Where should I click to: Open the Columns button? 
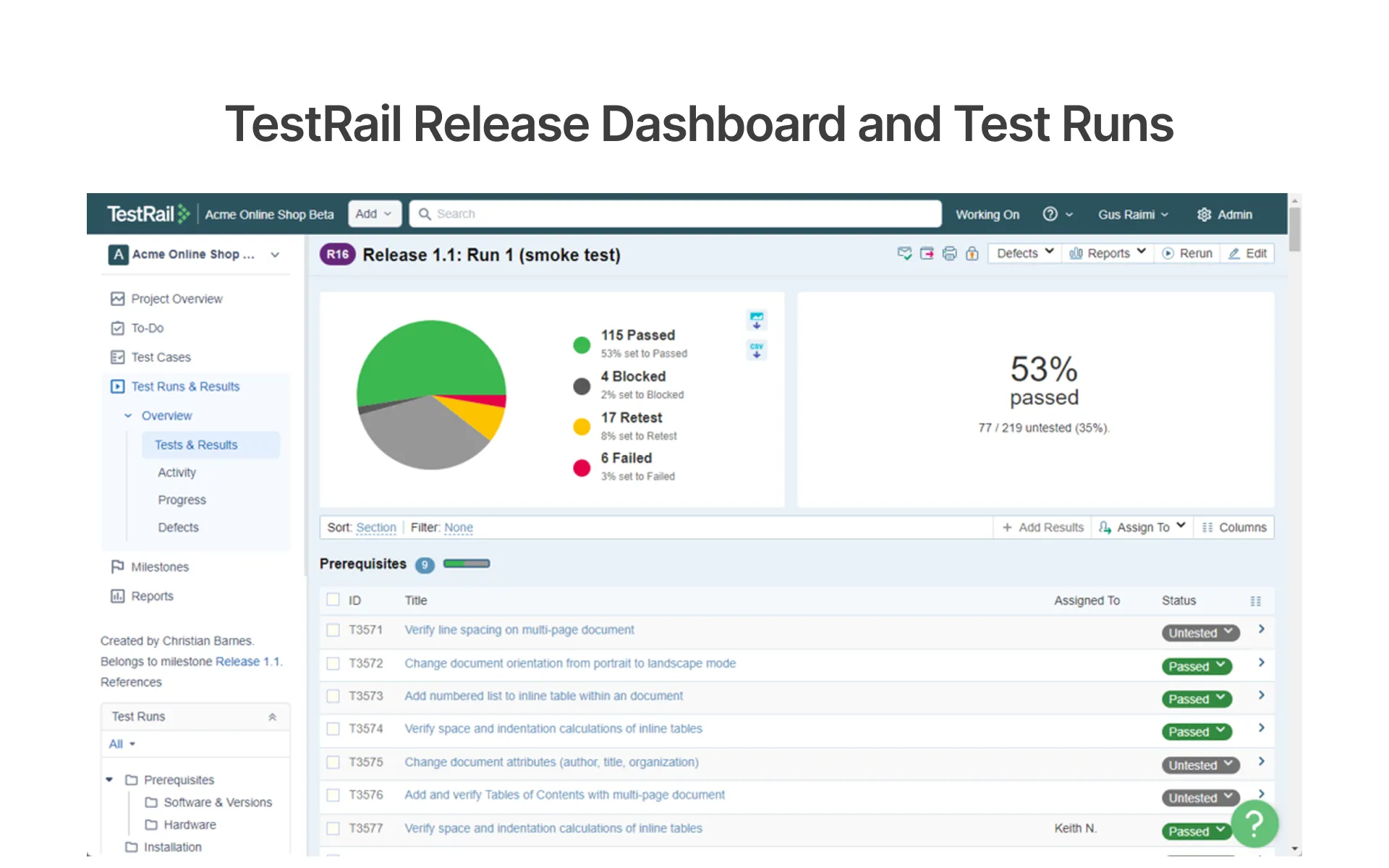click(1234, 527)
